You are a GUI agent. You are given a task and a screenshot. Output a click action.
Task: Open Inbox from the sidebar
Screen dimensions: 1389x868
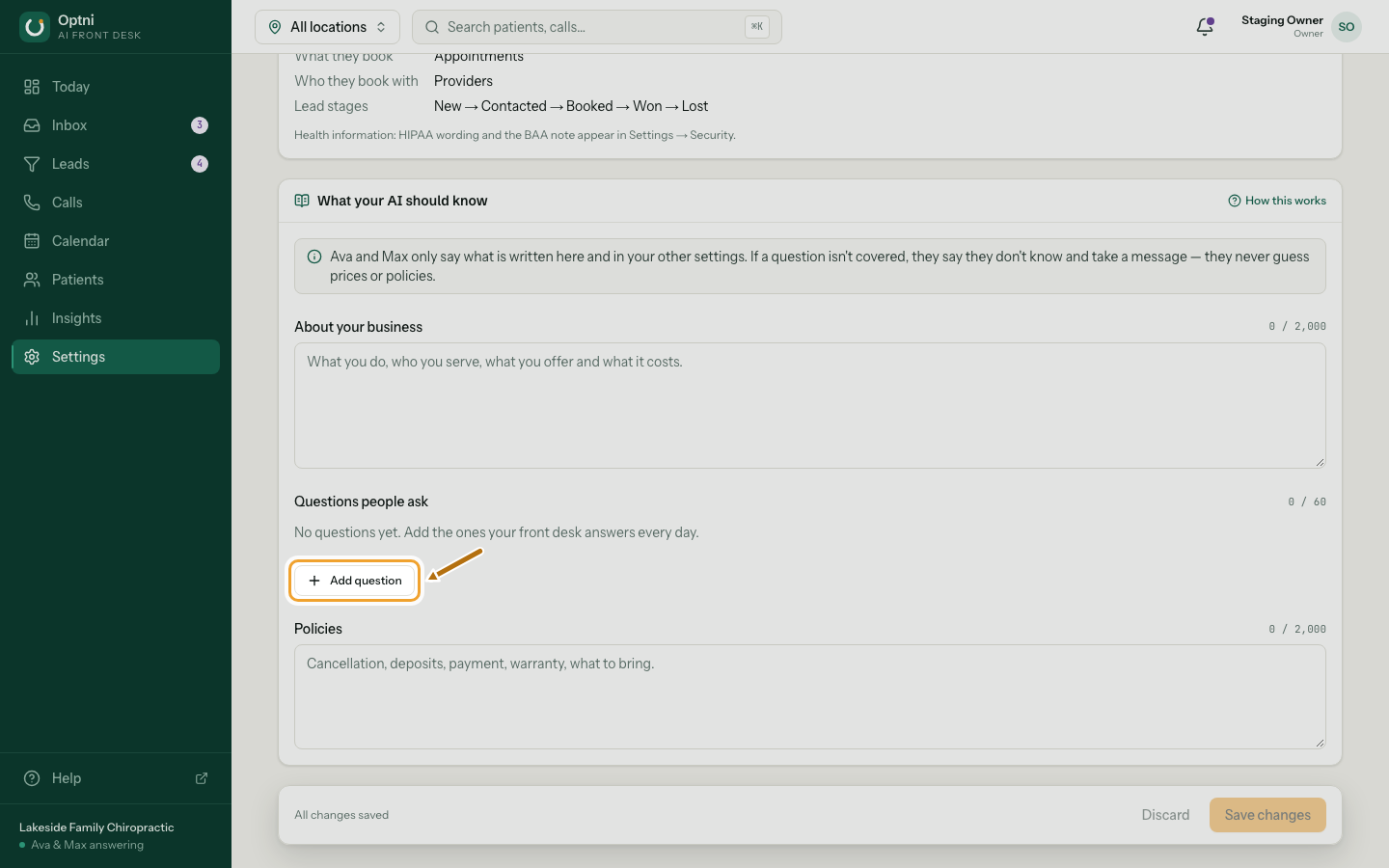tap(116, 125)
